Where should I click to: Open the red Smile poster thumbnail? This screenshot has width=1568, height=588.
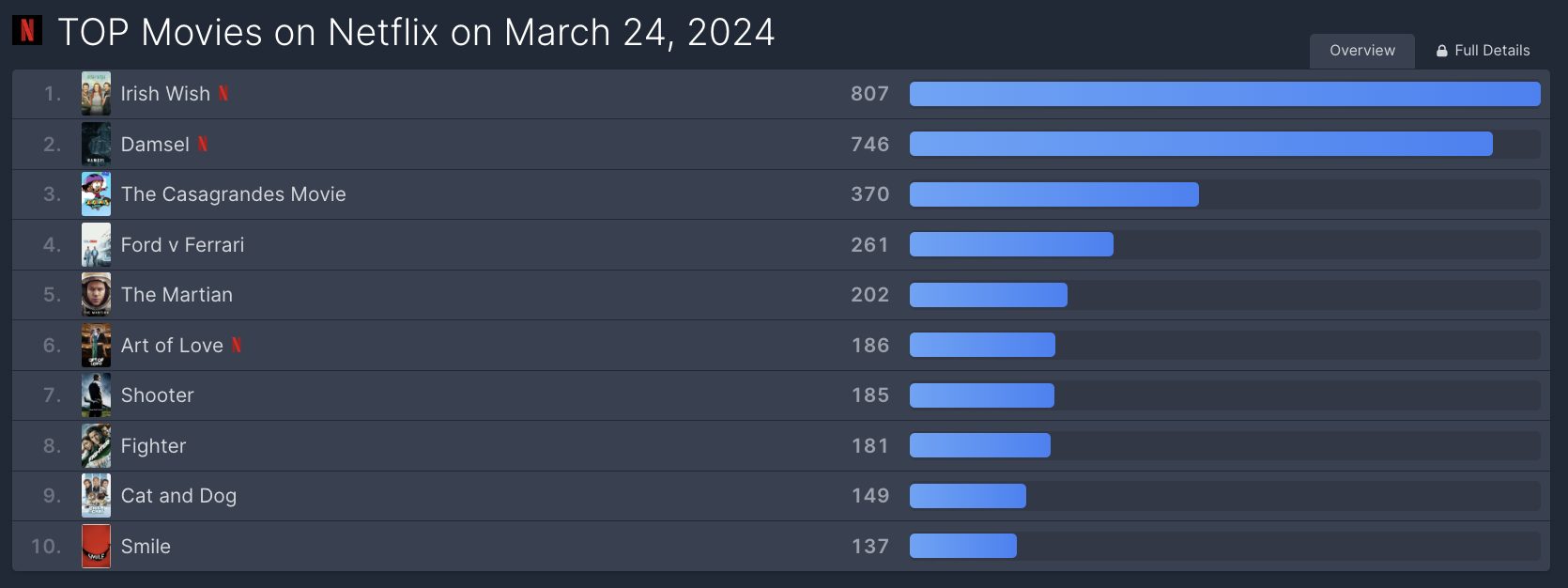96,546
